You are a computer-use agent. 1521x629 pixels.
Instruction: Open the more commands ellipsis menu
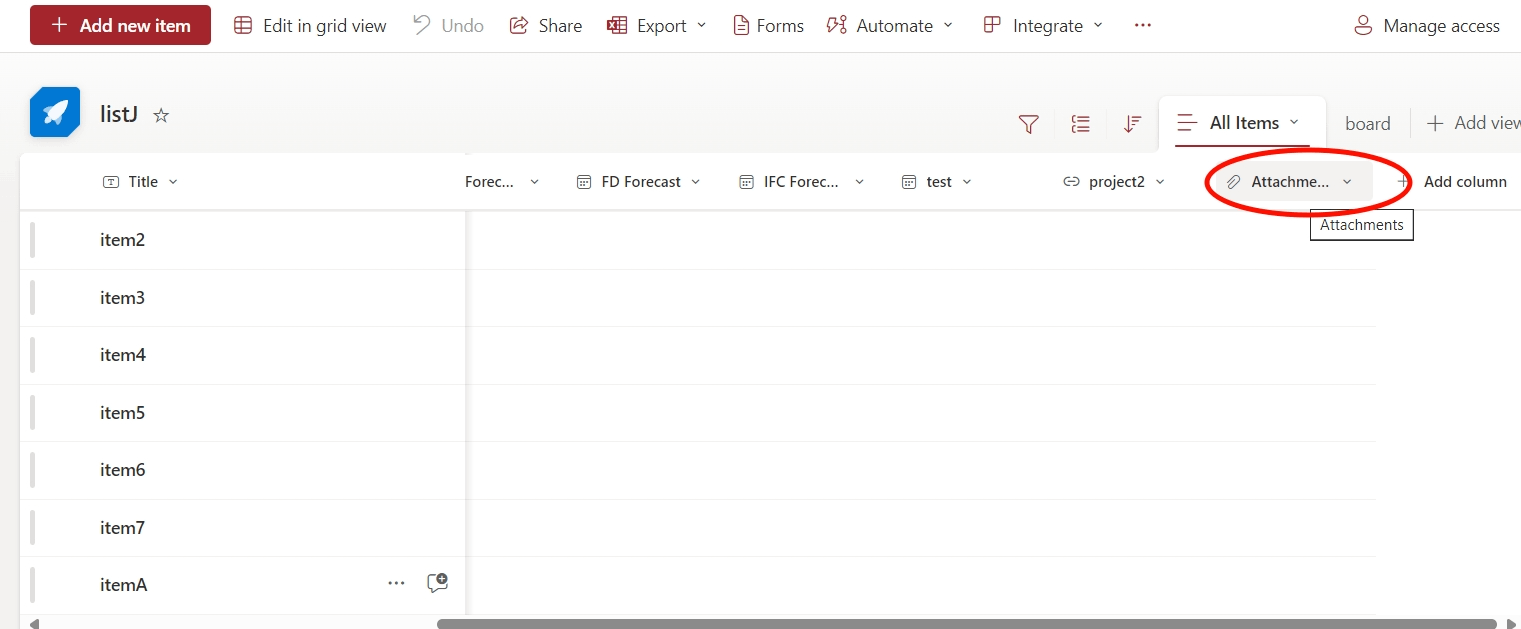click(1143, 26)
